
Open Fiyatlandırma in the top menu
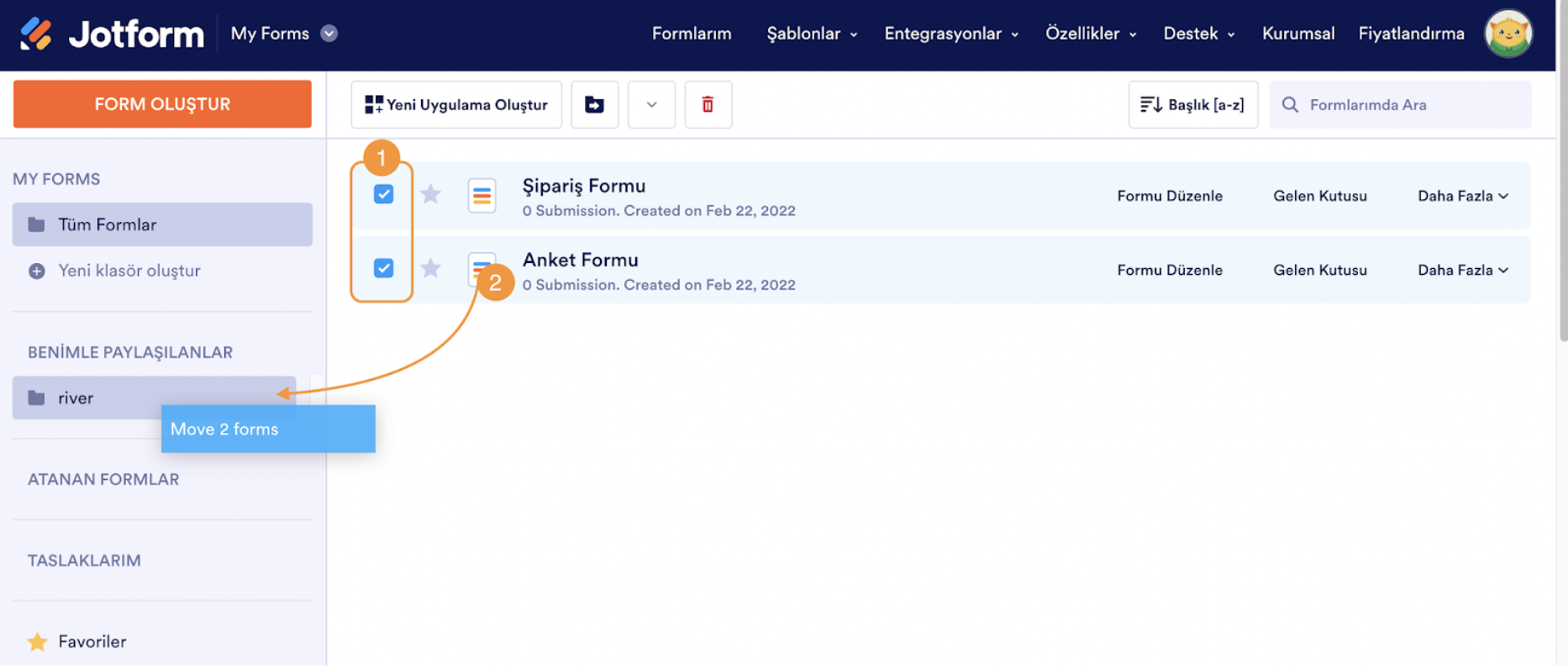[x=1412, y=34]
